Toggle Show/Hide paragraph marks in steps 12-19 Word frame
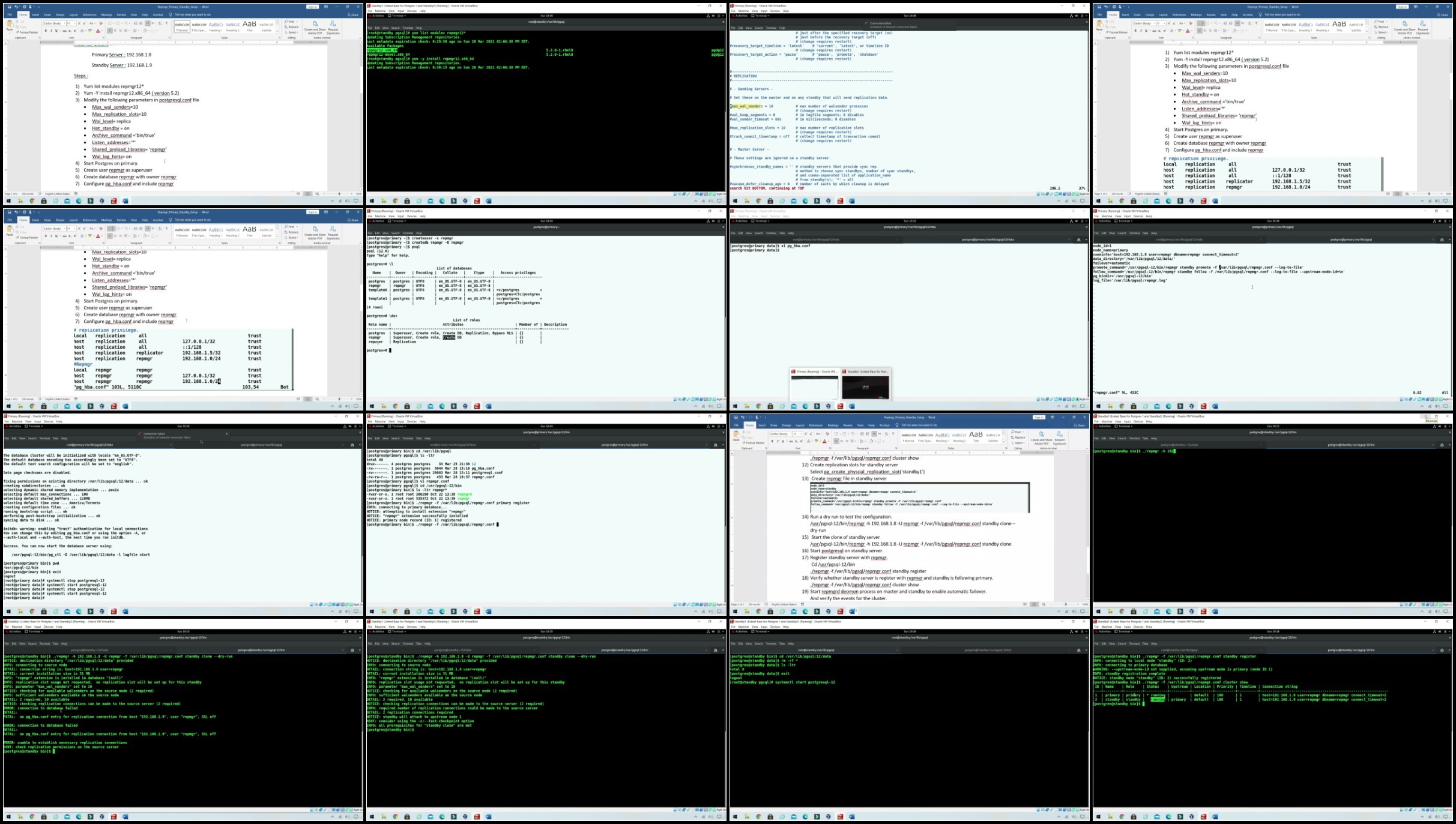1456x824 pixels. (x=893, y=434)
